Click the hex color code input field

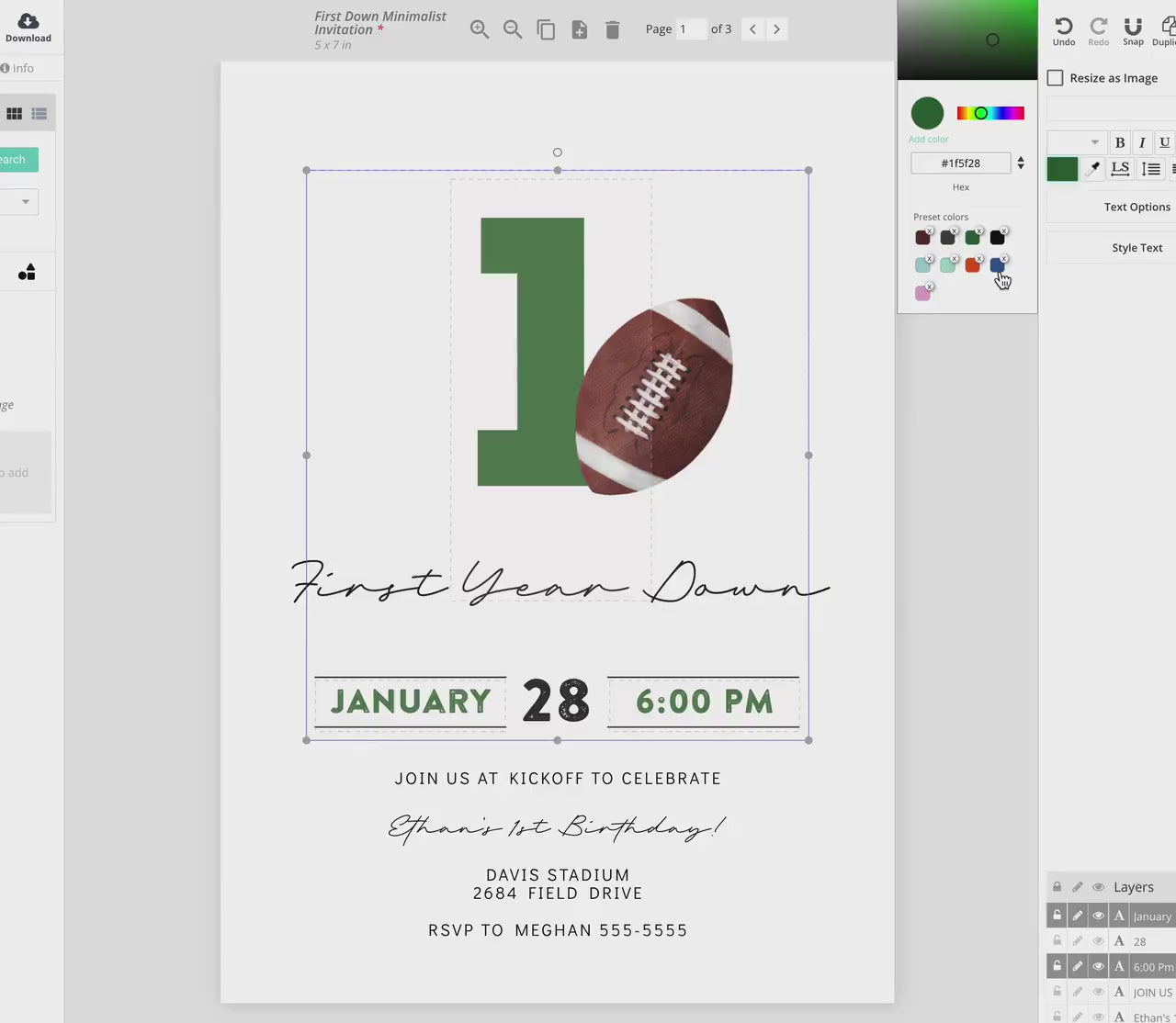pyautogui.click(x=960, y=163)
